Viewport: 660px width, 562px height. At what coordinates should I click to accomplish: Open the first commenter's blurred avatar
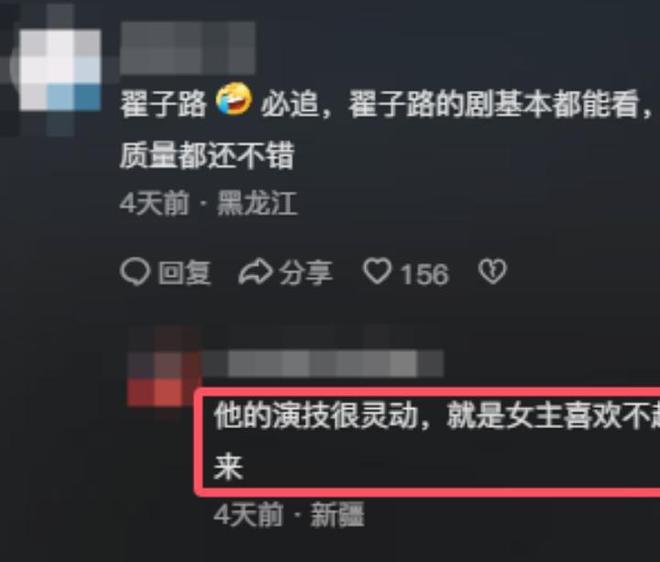(x=59, y=69)
